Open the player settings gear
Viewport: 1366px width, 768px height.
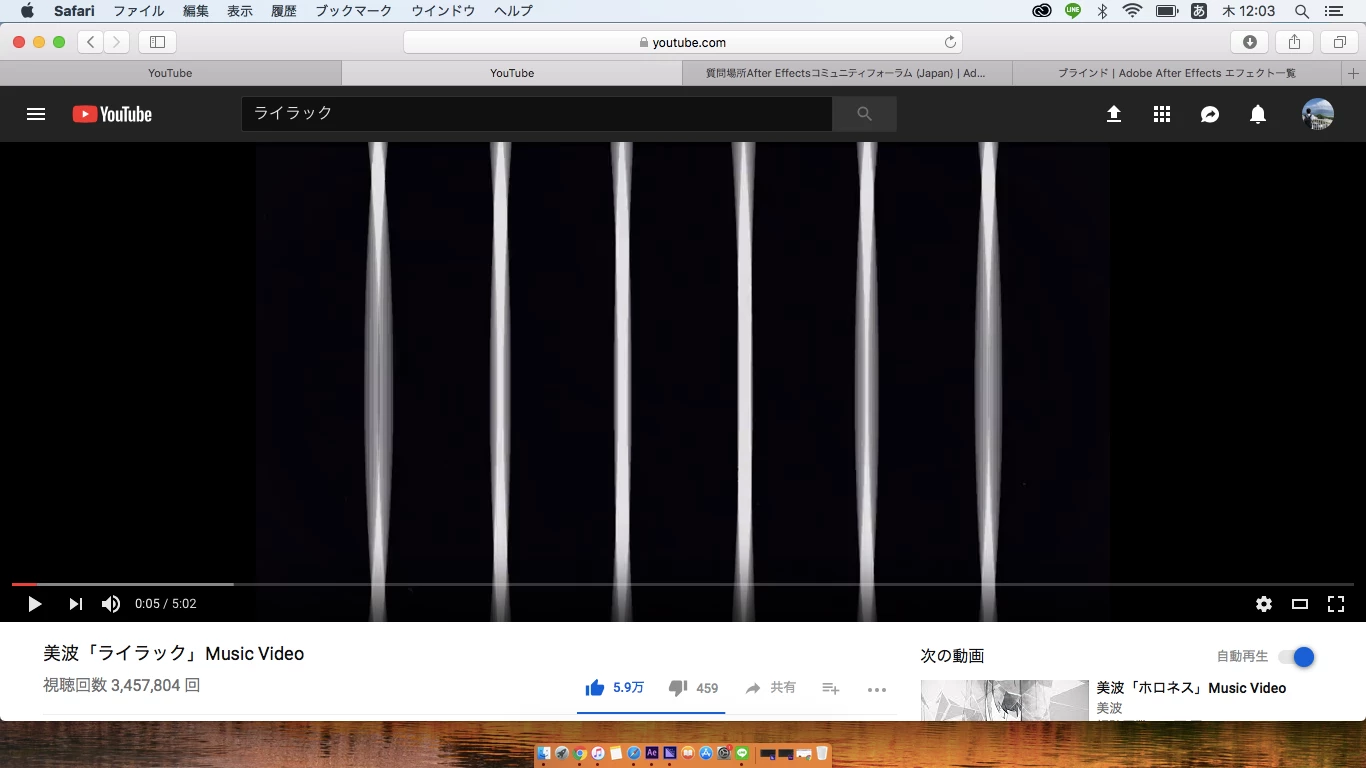pyautogui.click(x=1264, y=604)
